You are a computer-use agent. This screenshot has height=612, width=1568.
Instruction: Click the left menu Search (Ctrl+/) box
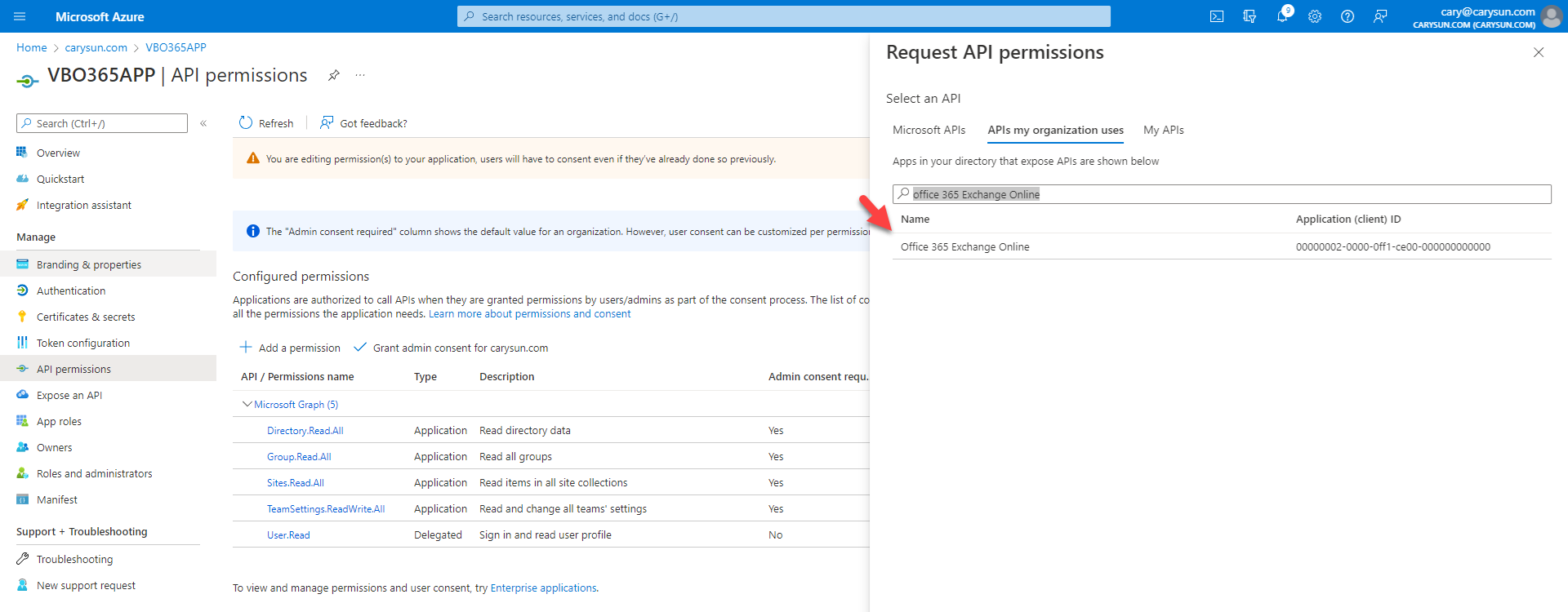(x=102, y=123)
